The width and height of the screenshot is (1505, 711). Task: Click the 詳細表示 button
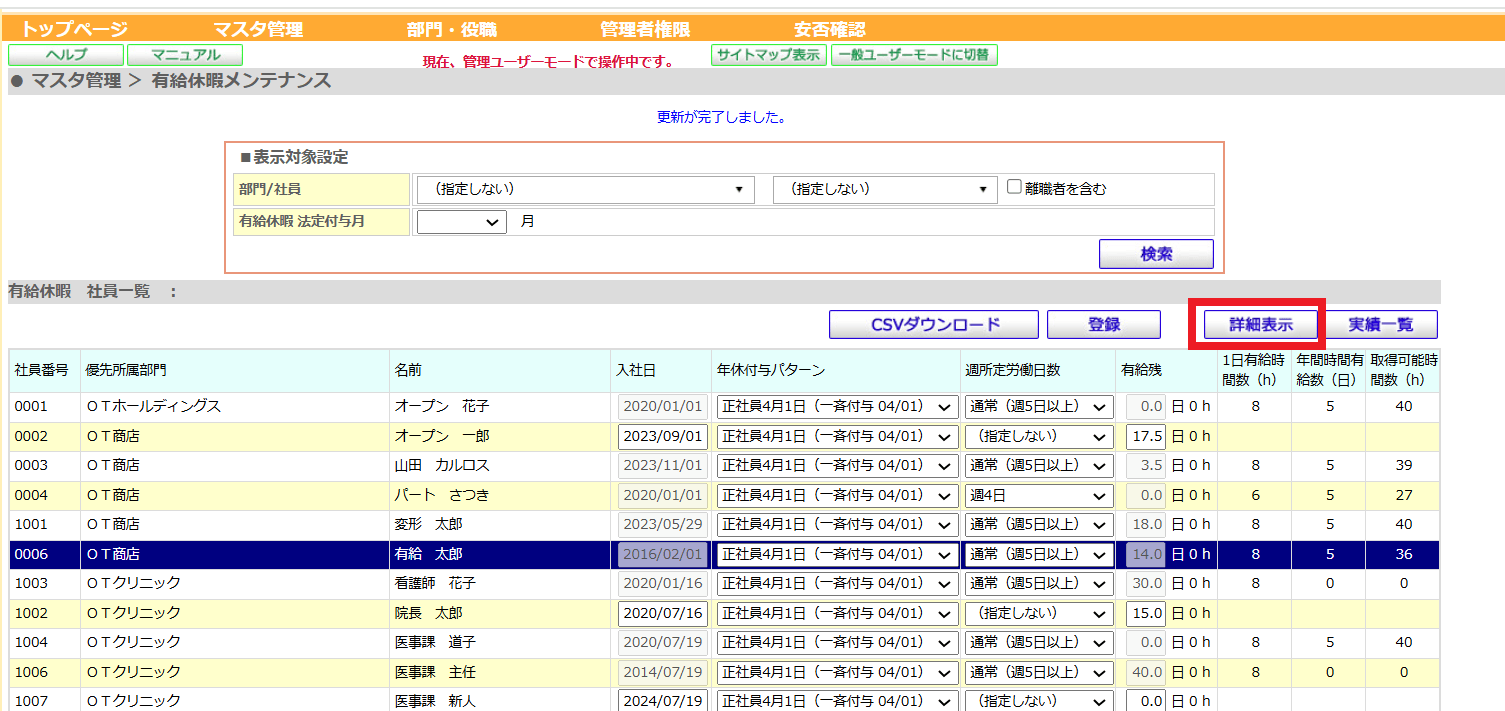pos(1261,325)
